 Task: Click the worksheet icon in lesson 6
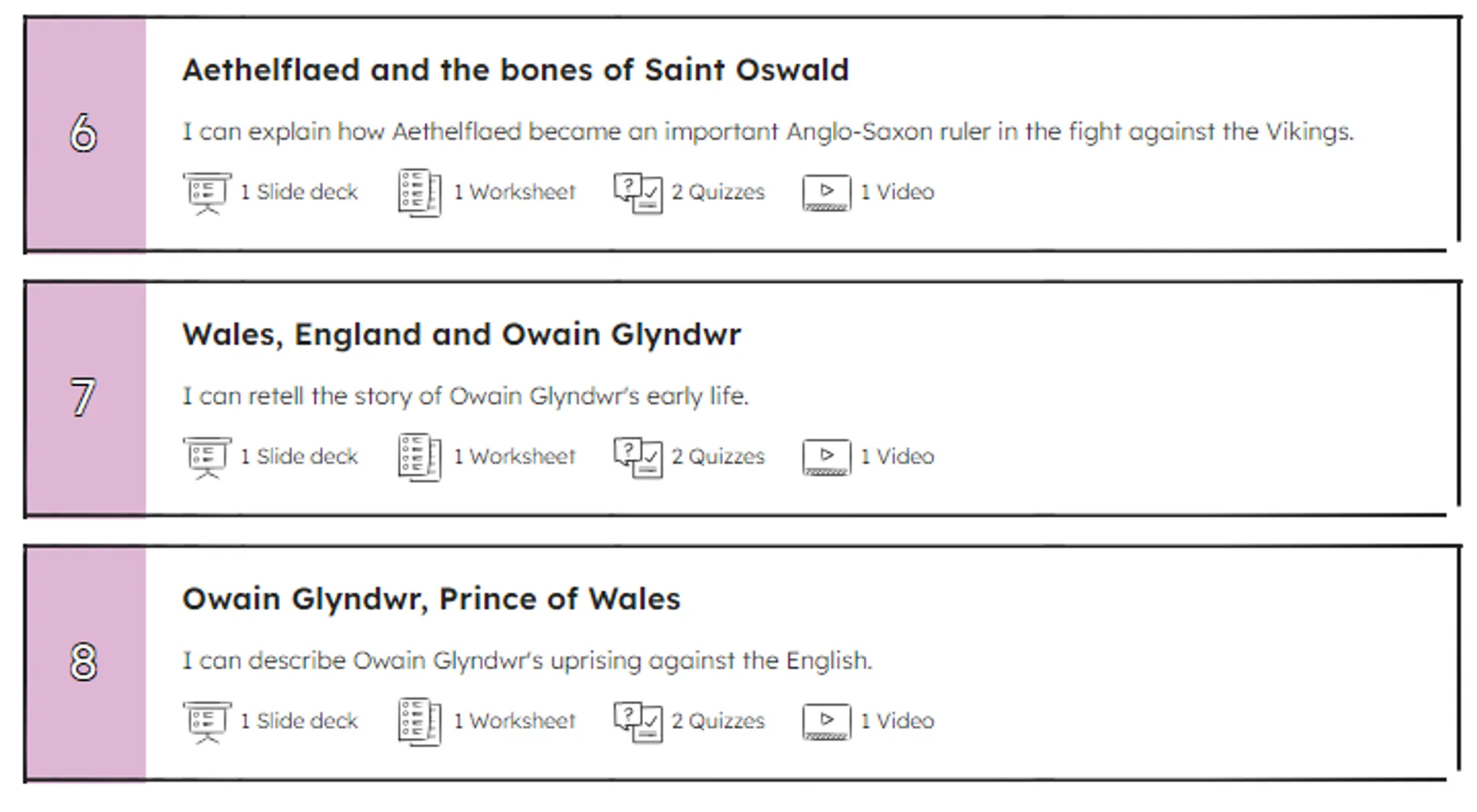tap(419, 192)
